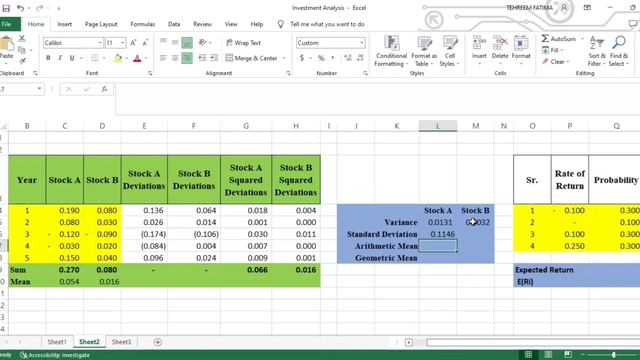Open the font size 11 dropdown

[x=122, y=43]
